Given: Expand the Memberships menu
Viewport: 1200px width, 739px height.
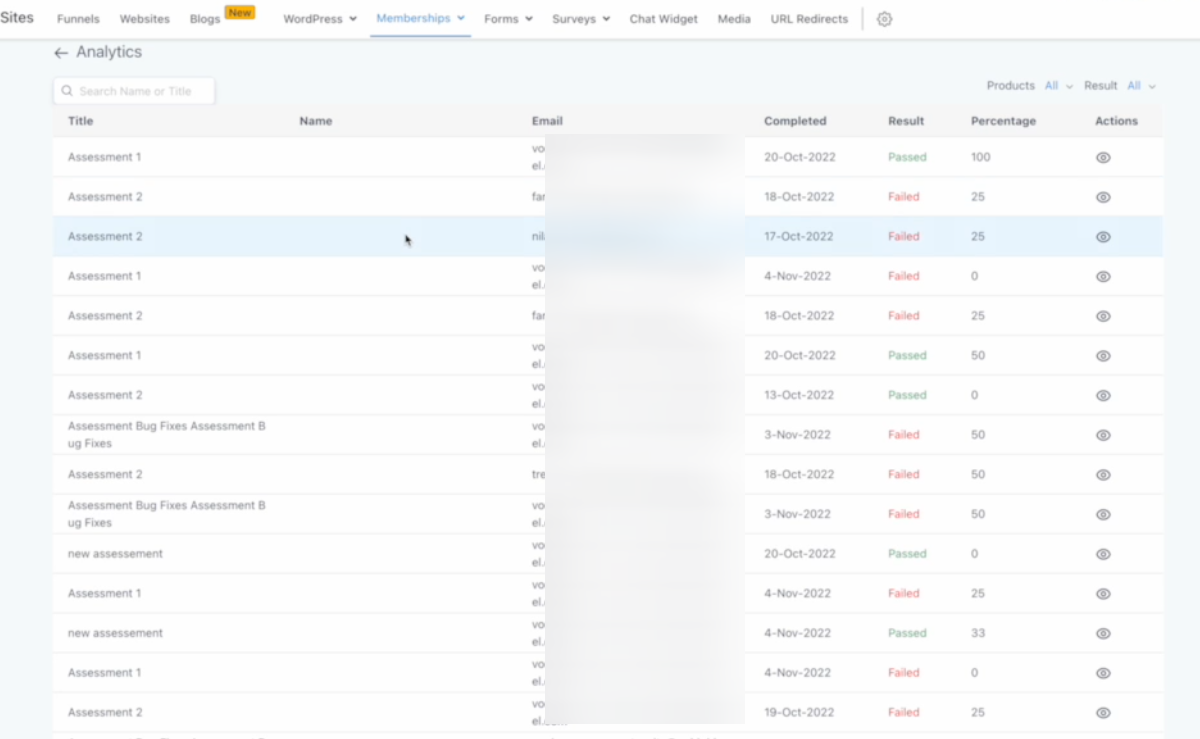Looking at the screenshot, I should 420,18.
